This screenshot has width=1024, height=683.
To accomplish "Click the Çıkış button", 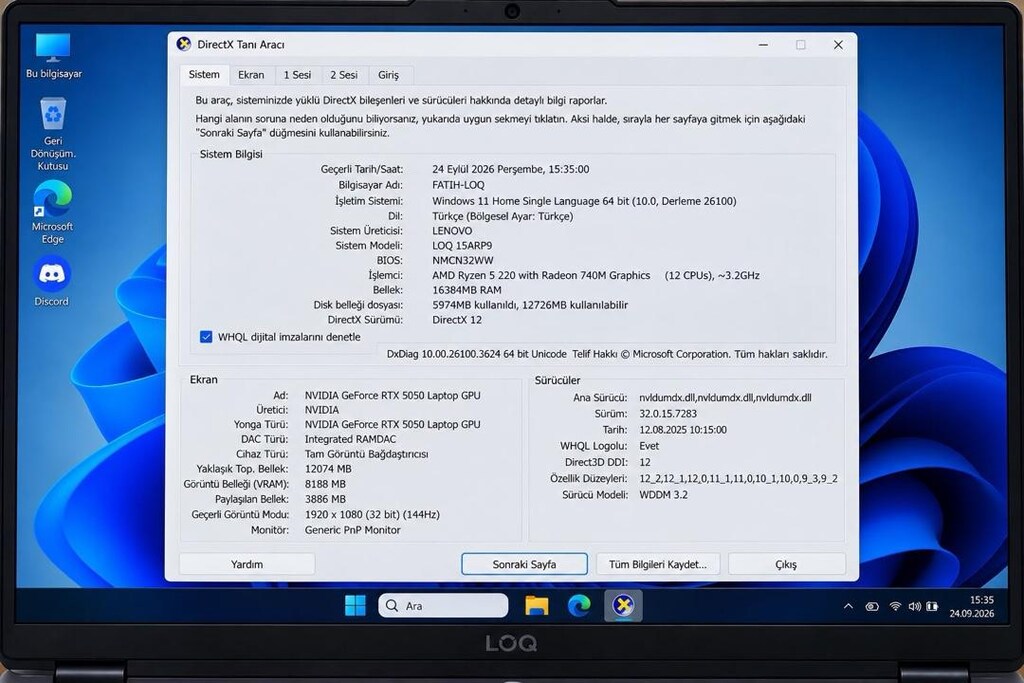I will coord(786,564).
